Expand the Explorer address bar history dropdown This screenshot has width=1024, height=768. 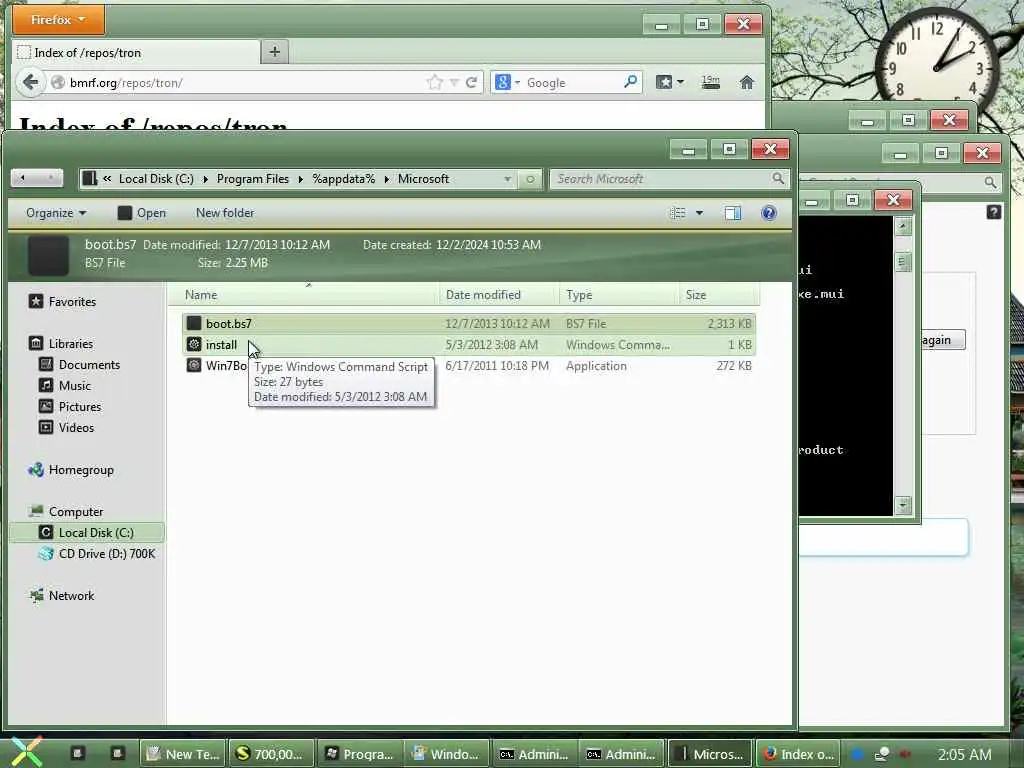pyautogui.click(x=507, y=179)
